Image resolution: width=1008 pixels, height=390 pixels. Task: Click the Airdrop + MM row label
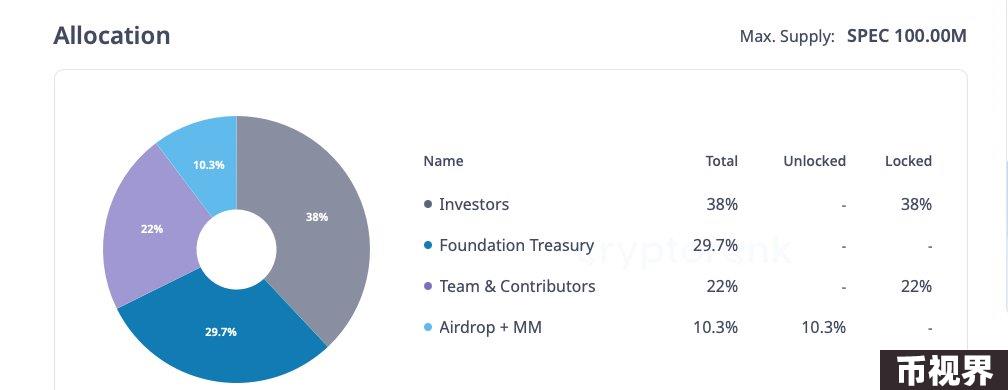coord(490,328)
